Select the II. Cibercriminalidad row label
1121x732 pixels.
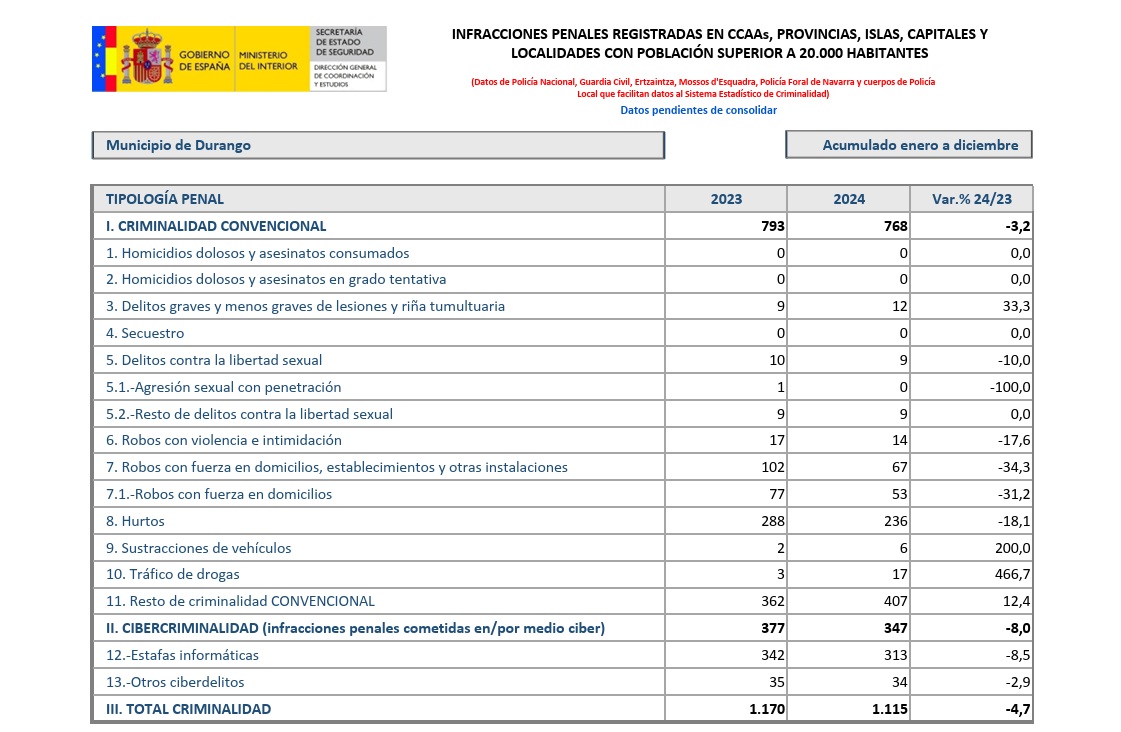click(x=355, y=628)
